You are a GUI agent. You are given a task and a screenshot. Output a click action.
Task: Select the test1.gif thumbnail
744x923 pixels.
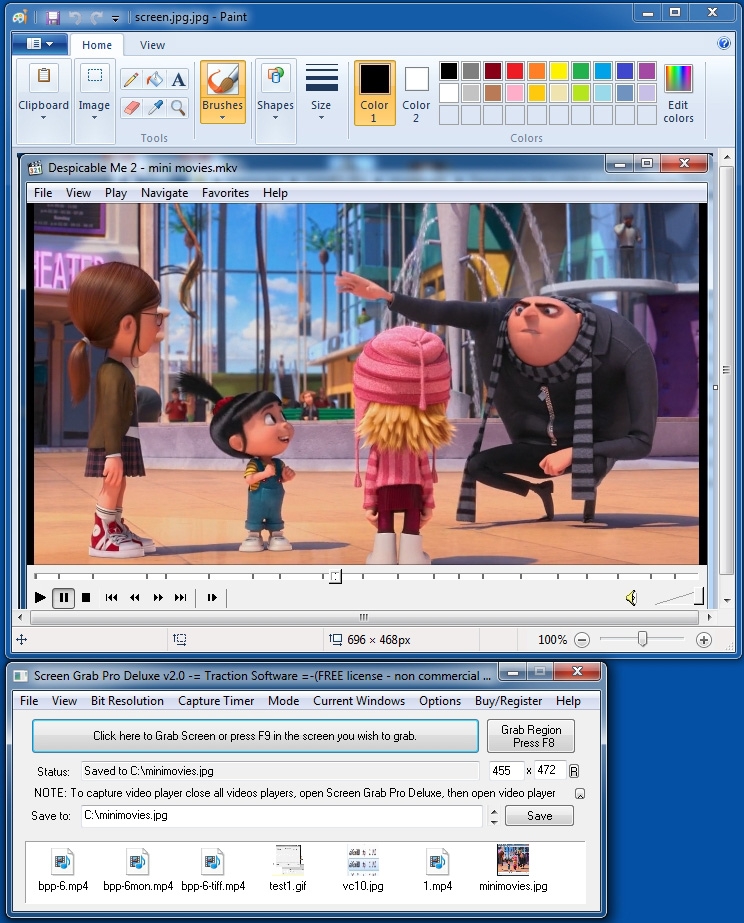[288, 860]
